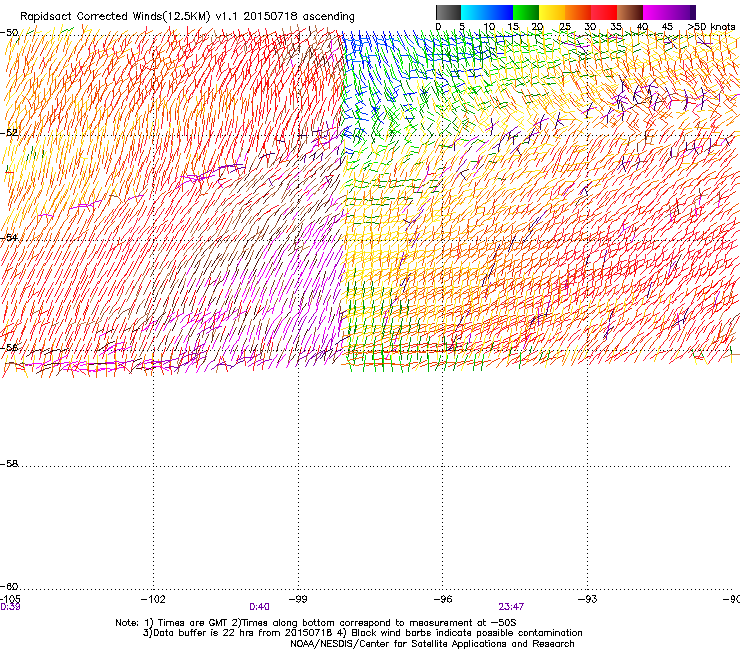Click the '25' label under the color scale

[565, 26]
